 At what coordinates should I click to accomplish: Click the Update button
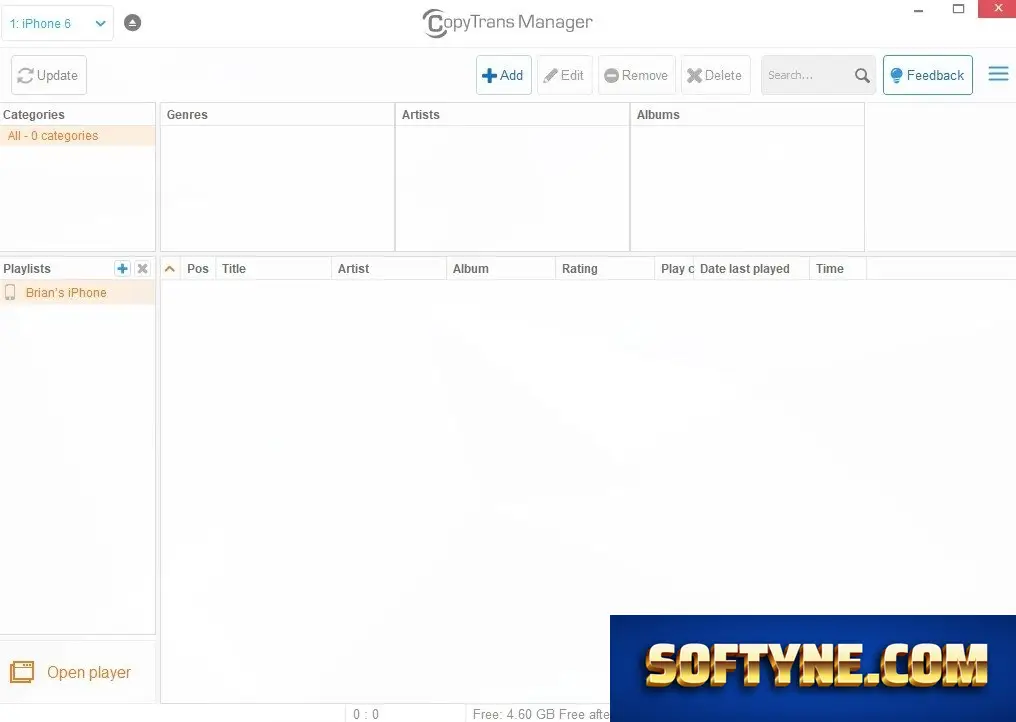coord(49,75)
